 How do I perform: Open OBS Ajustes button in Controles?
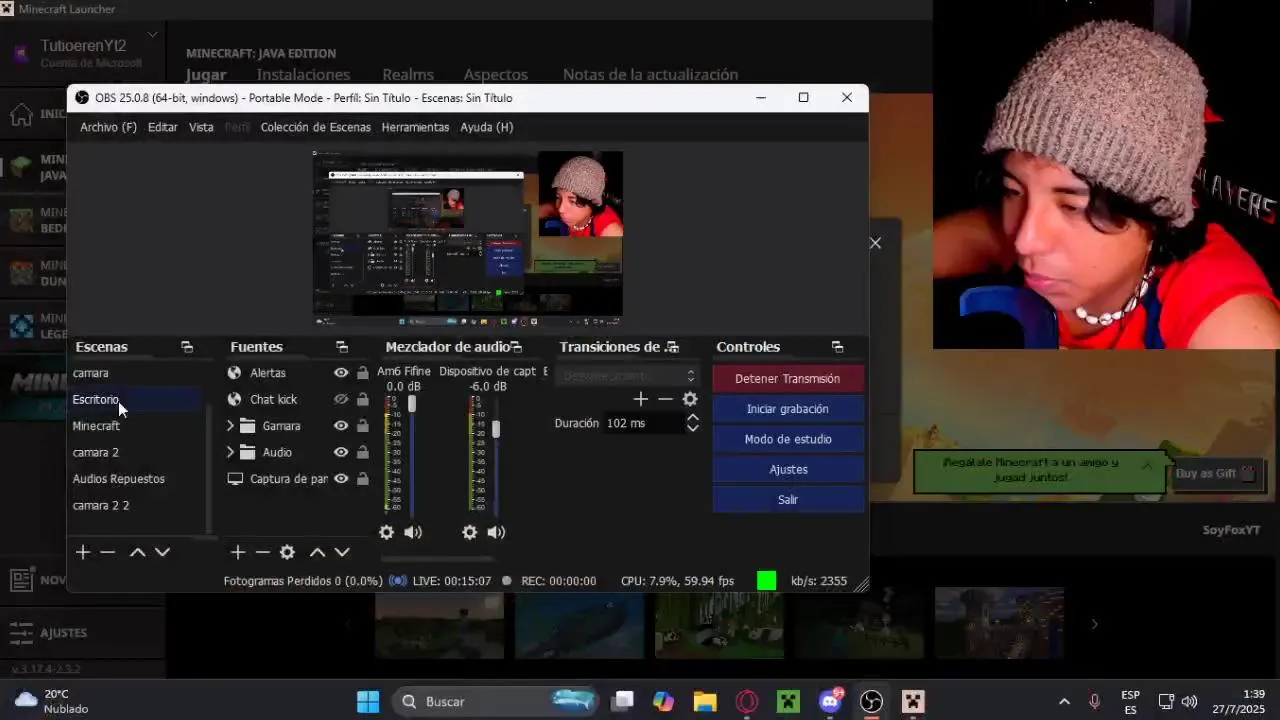[x=788, y=469]
